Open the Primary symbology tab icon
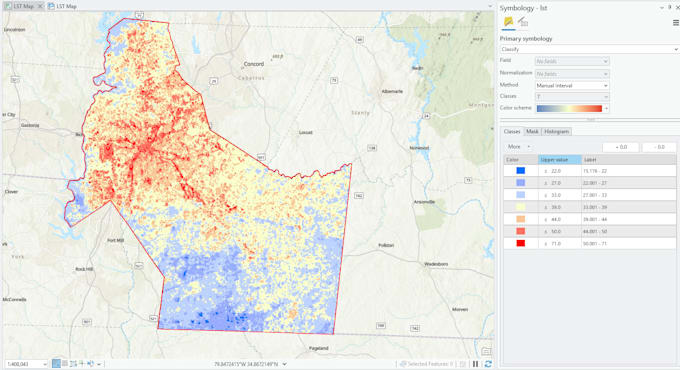Image resolution: width=680 pixels, height=370 pixels. (508, 22)
